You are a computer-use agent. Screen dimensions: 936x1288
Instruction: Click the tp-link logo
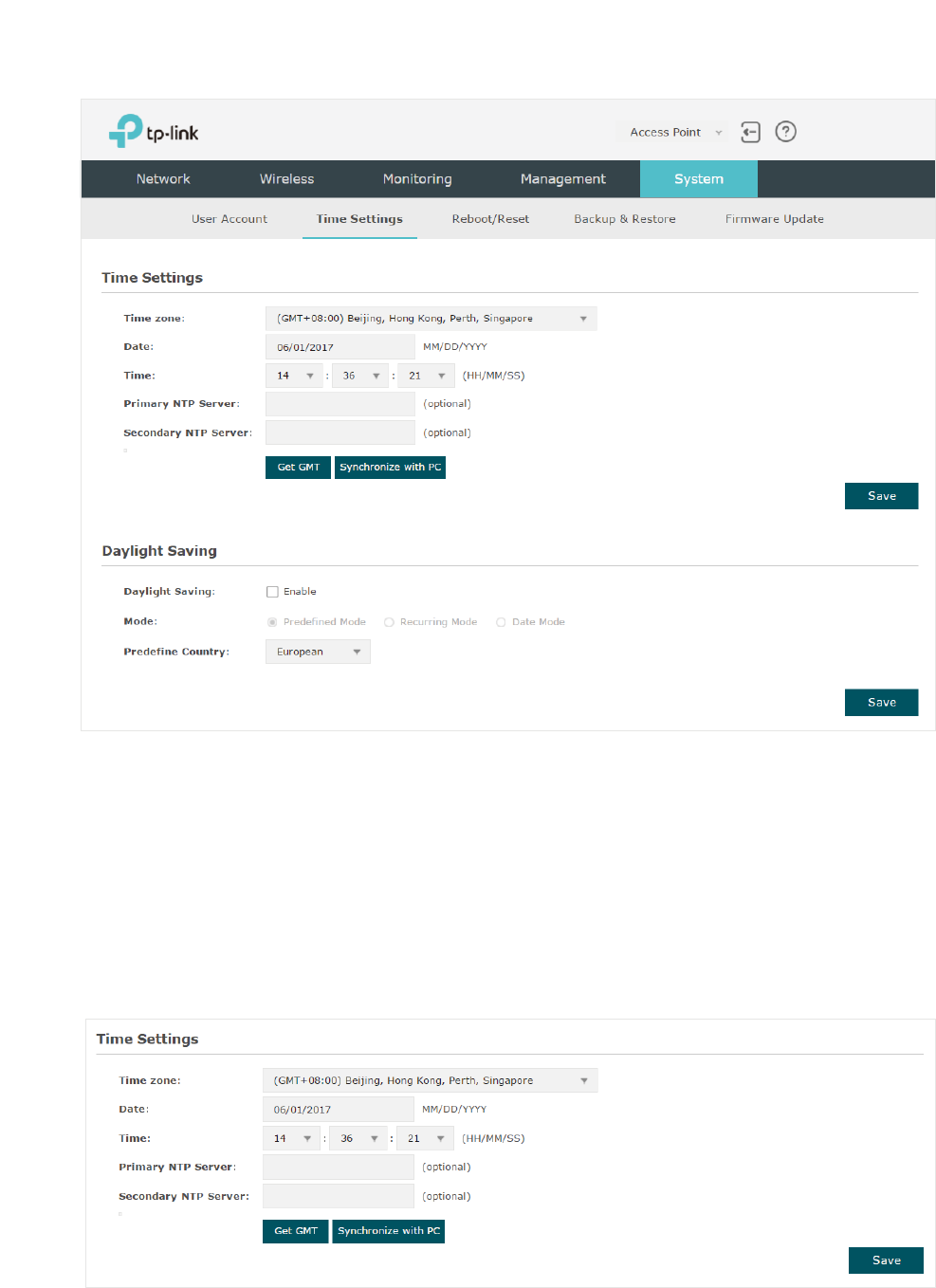coord(154,131)
